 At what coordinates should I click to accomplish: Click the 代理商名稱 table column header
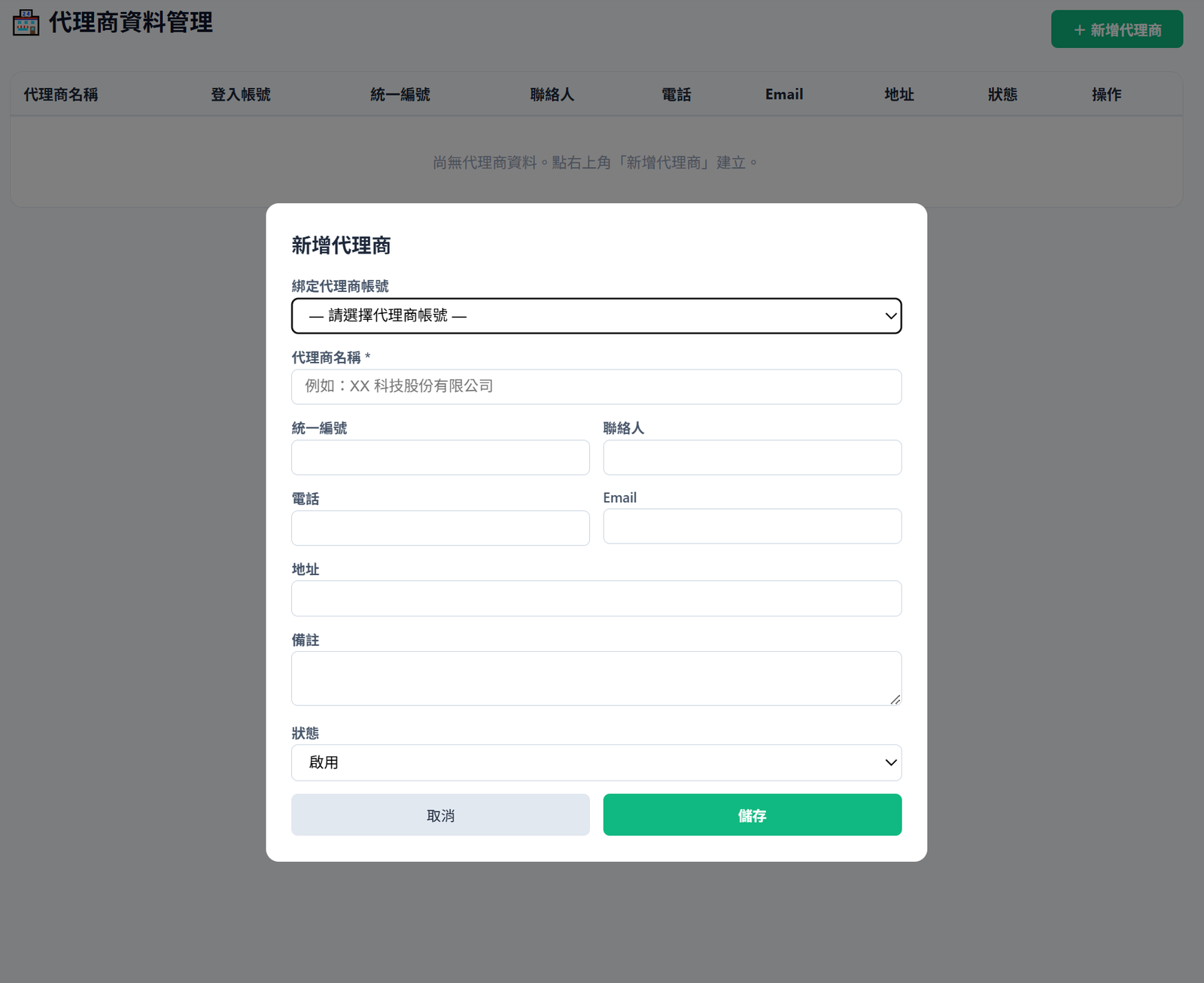pyautogui.click(x=61, y=94)
